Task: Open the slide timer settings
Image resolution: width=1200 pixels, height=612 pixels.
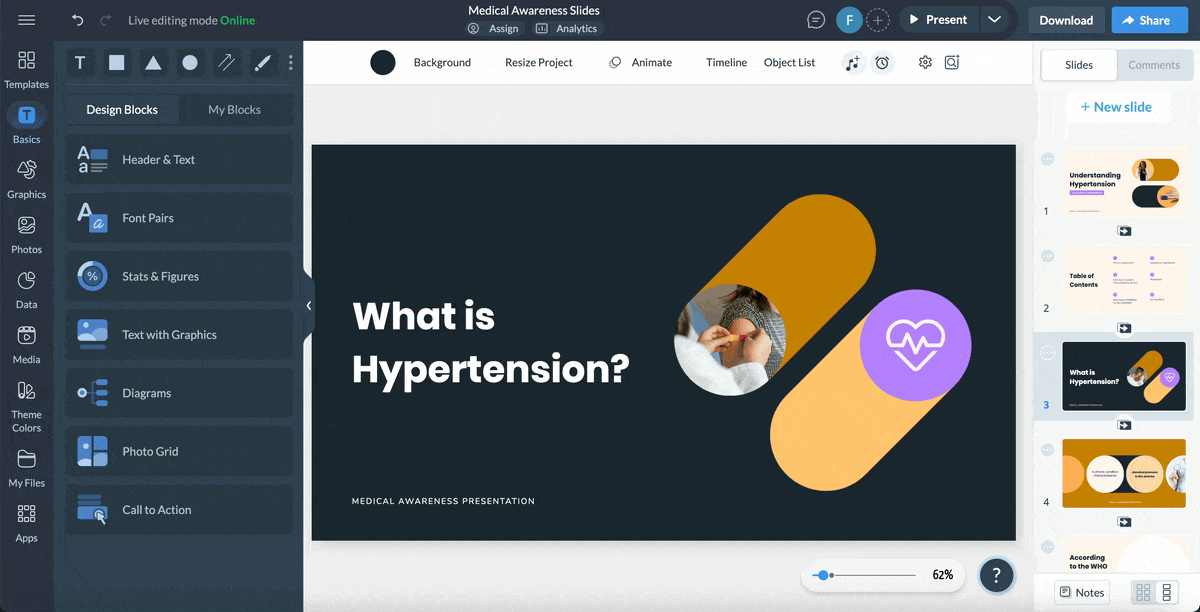Action: pos(882,62)
